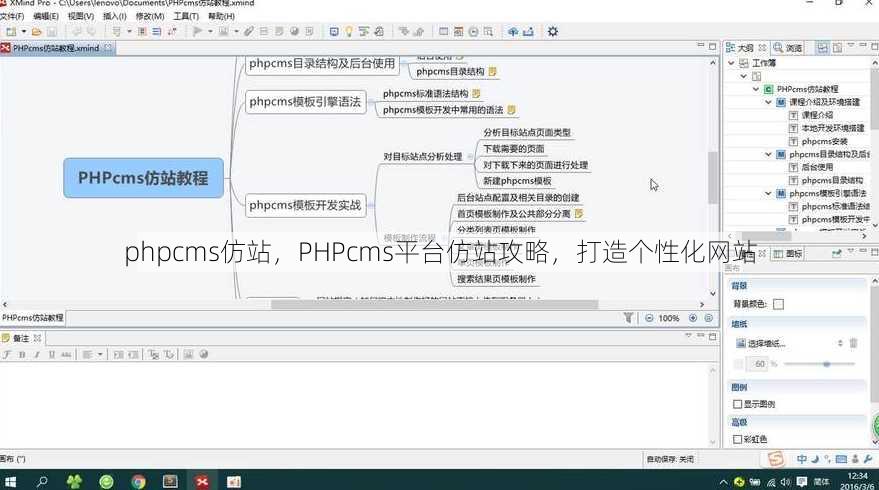This screenshot has height=490, width=879.
Task: Click the 背景颜色 color swatch
Action: [778, 304]
